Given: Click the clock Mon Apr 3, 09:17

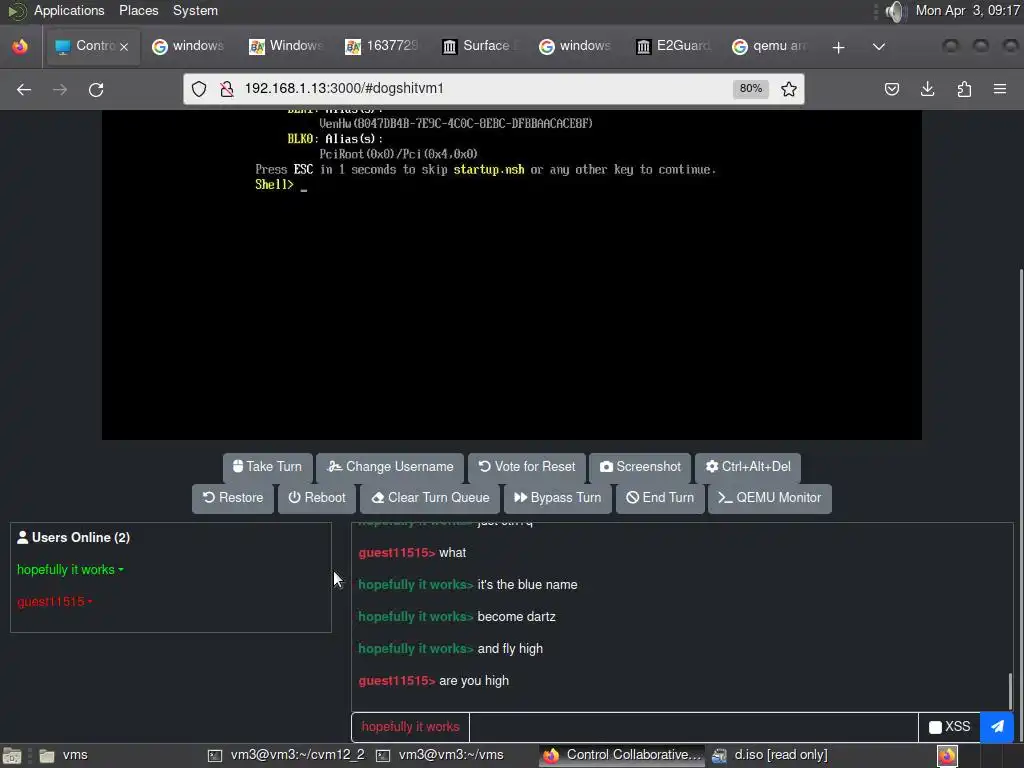Looking at the screenshot, I should [967, 10].
